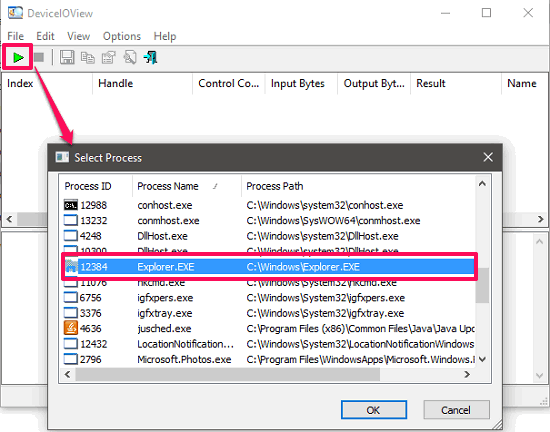Click the Control Co... column header
Screen dimensions: 550x432
coord(229,83)
